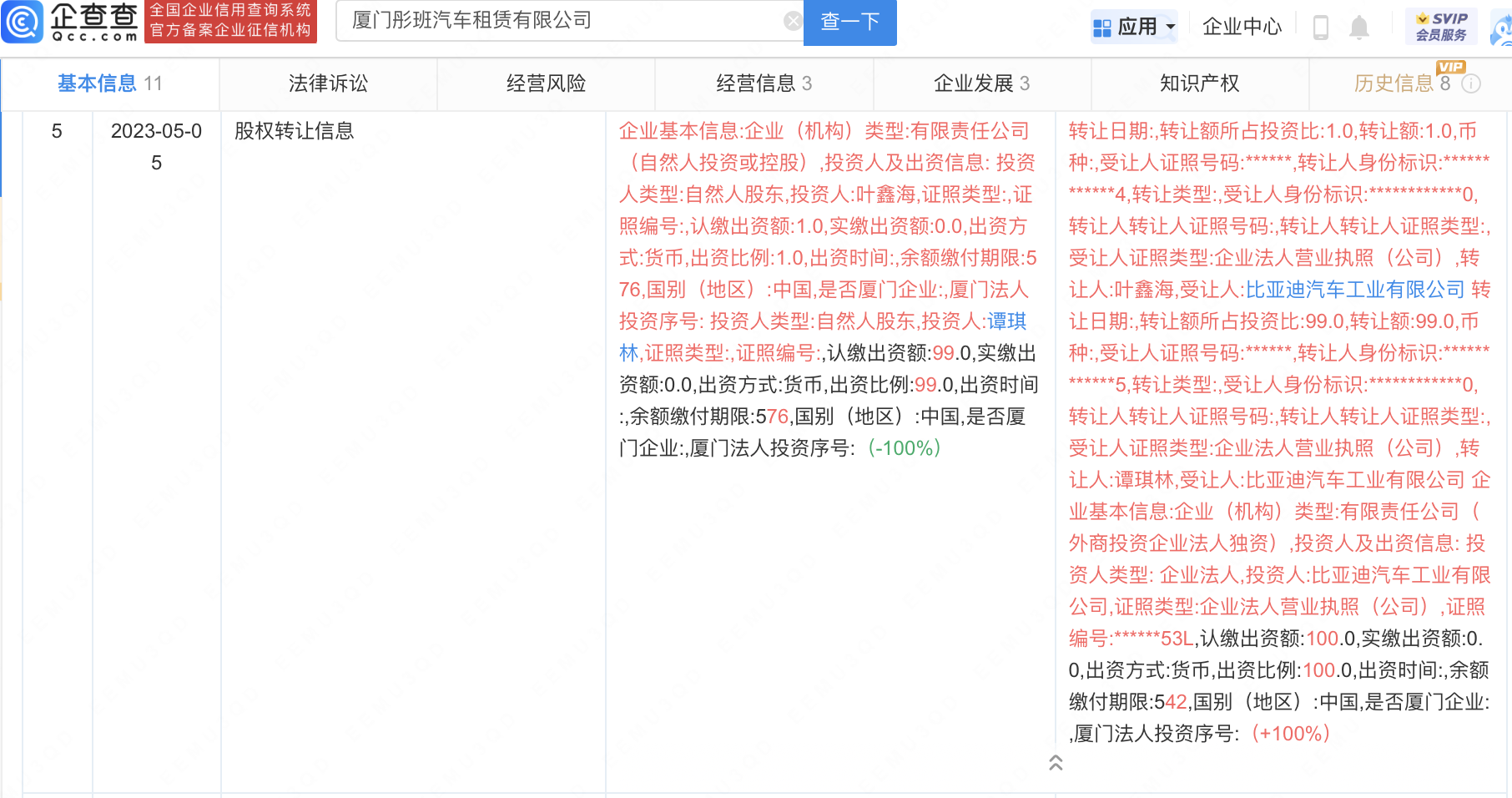Switch to the 历史信息 VIP tab
The height and width of the screenshot is (798, 1512).
click(1410, 83)
